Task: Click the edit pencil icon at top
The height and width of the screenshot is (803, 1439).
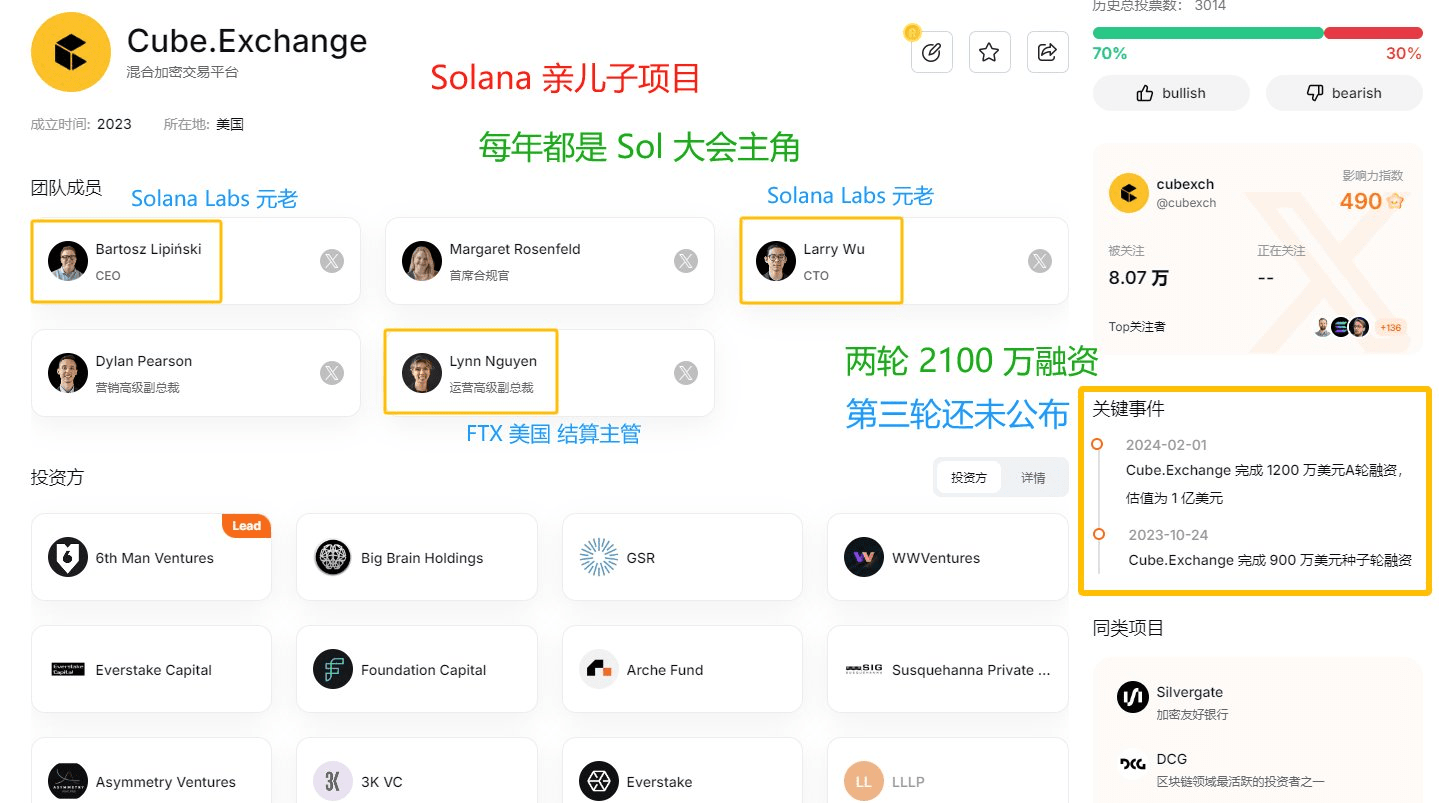Action: click(x=931, y=52)
